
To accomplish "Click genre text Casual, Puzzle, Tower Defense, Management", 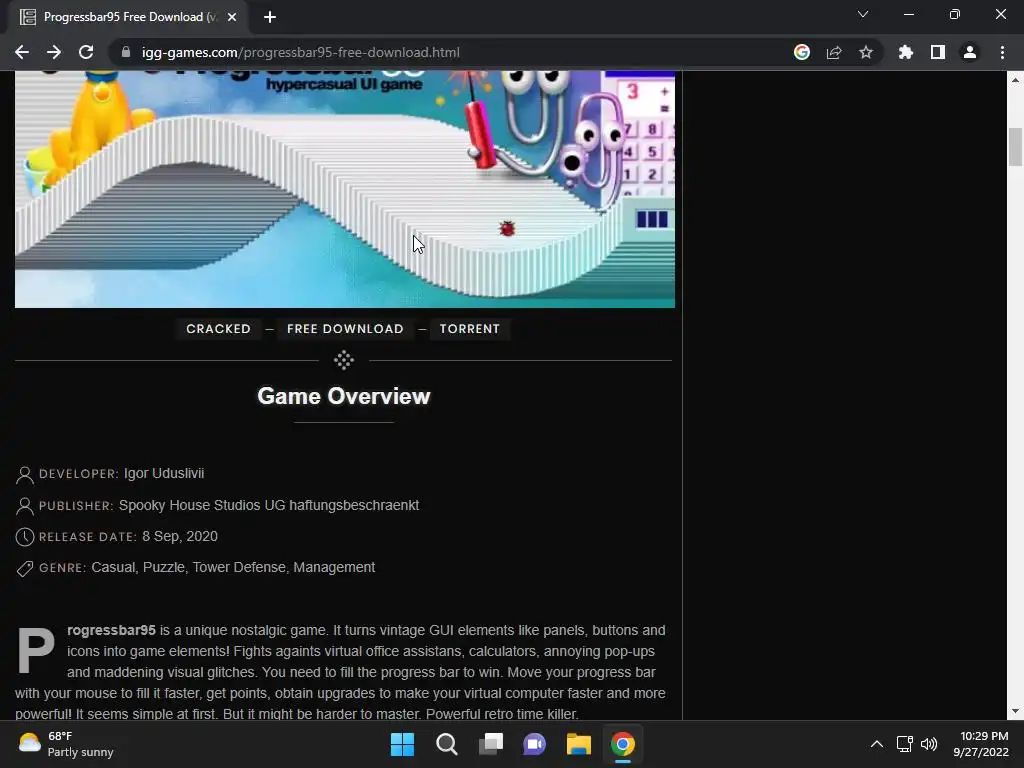I will (233, 568).
